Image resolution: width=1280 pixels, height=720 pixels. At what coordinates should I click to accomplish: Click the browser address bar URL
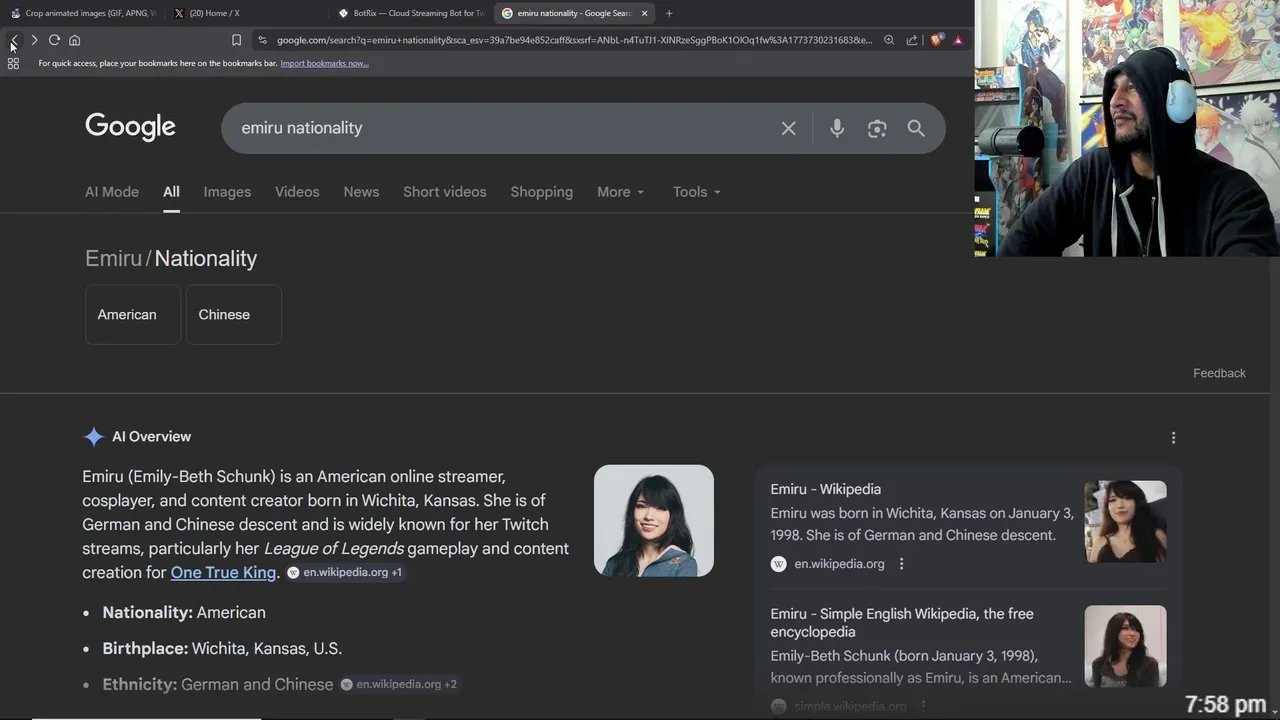[x=573, y=40]
